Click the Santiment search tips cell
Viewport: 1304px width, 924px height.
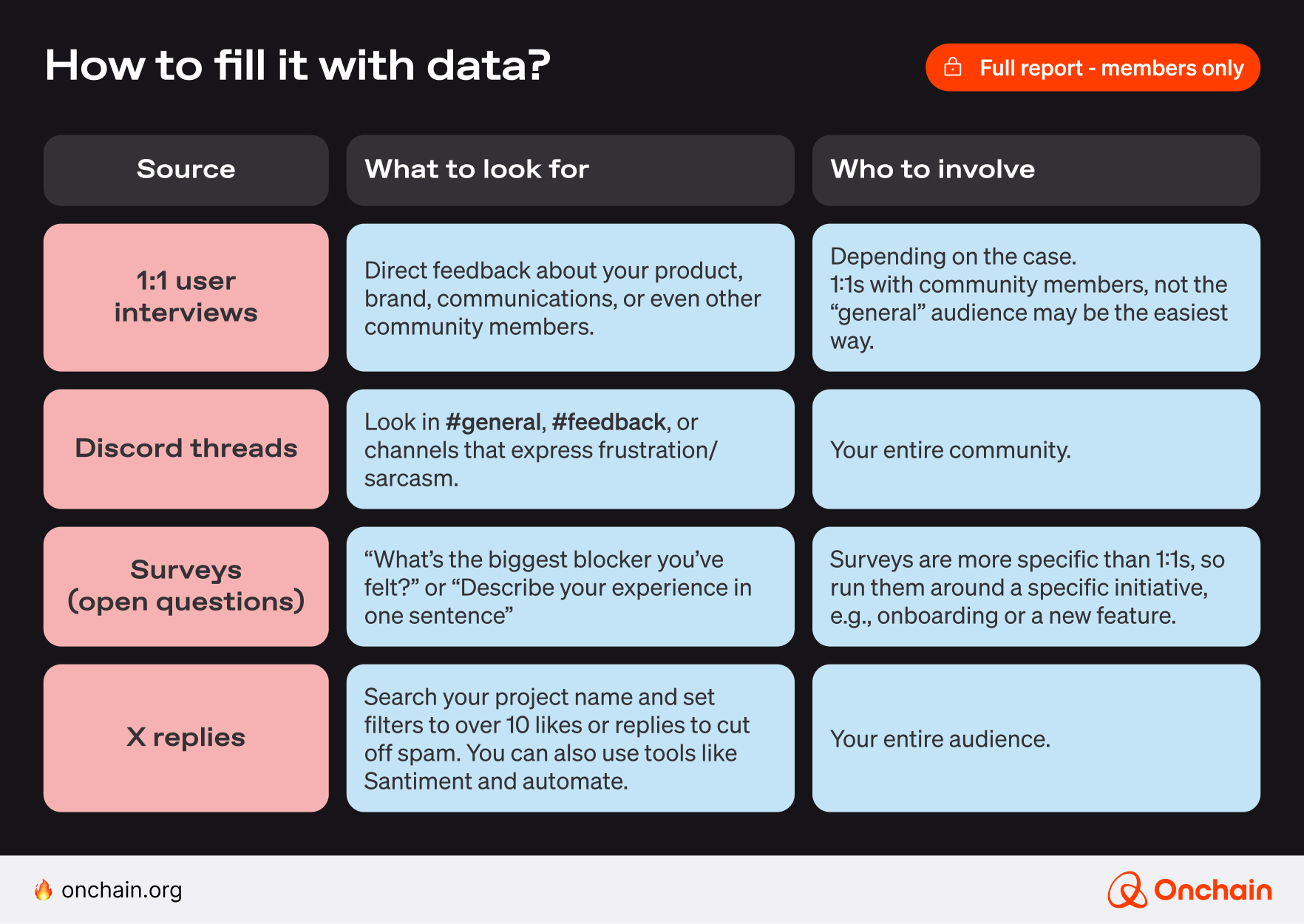click(x=570, y=738)
